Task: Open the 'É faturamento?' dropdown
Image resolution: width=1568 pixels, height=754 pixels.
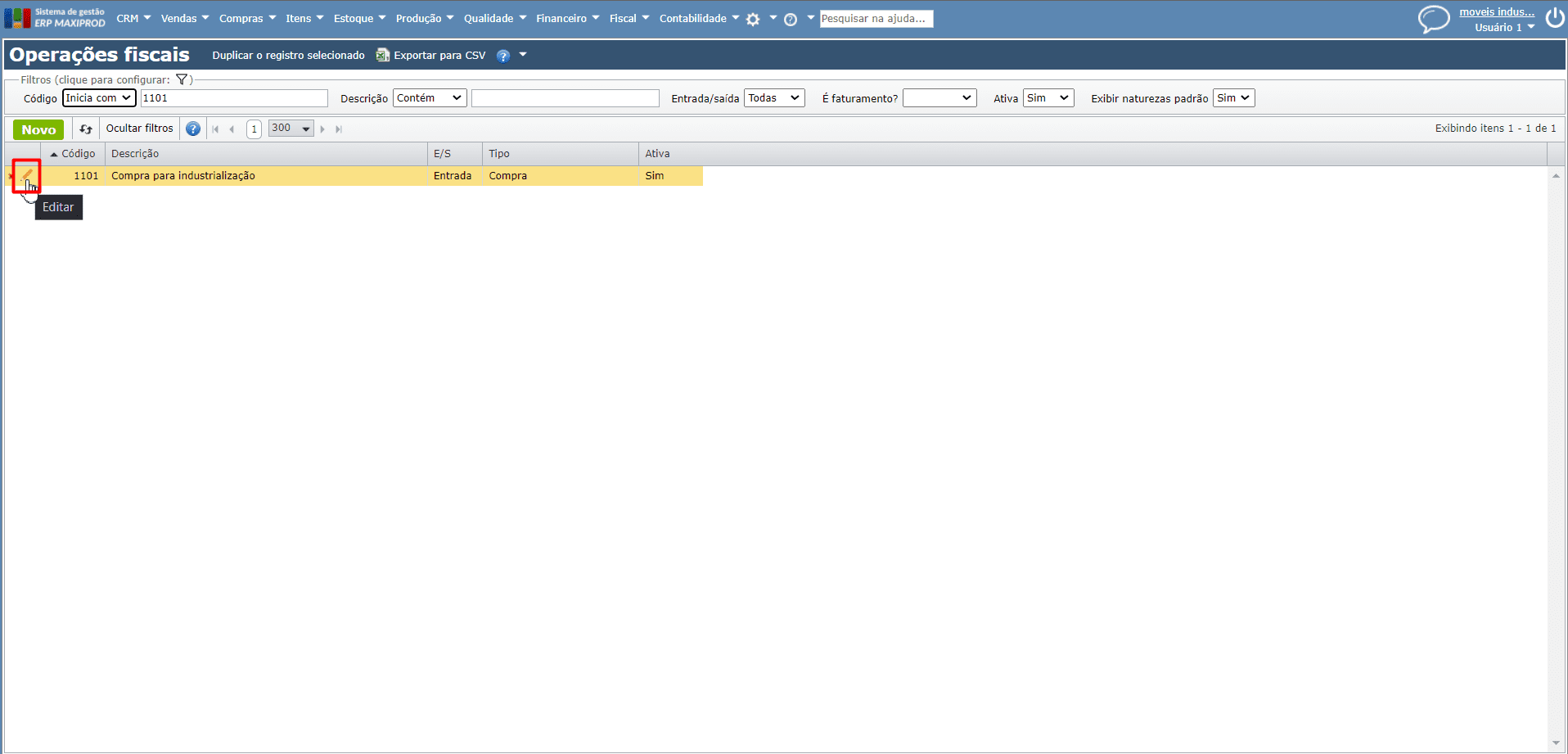Action: (939, 98)
